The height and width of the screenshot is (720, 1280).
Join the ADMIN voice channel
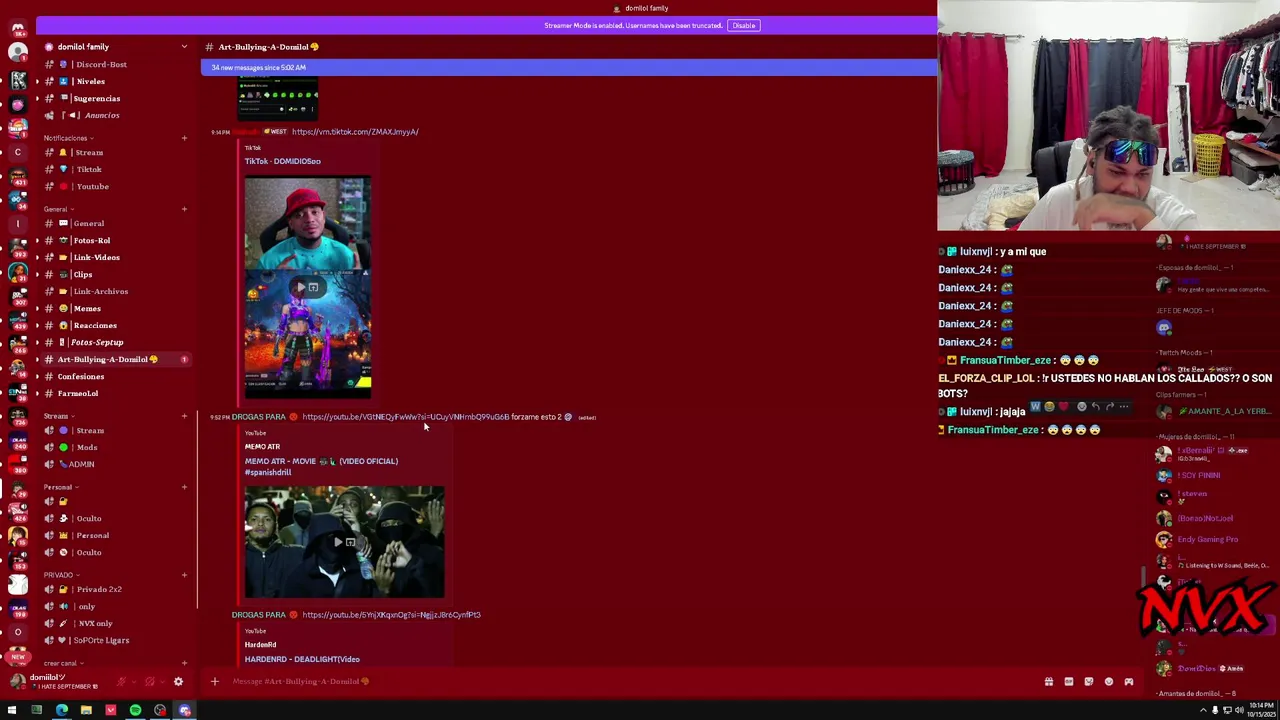click(x=115, y=464)
